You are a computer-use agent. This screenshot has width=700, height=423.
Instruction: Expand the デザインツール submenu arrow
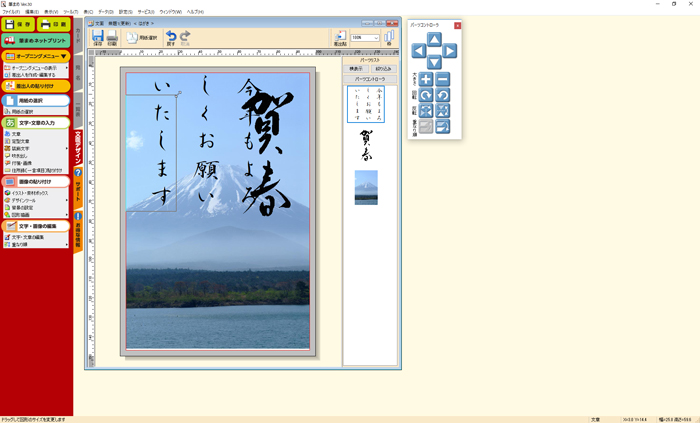tap(67, 199)
